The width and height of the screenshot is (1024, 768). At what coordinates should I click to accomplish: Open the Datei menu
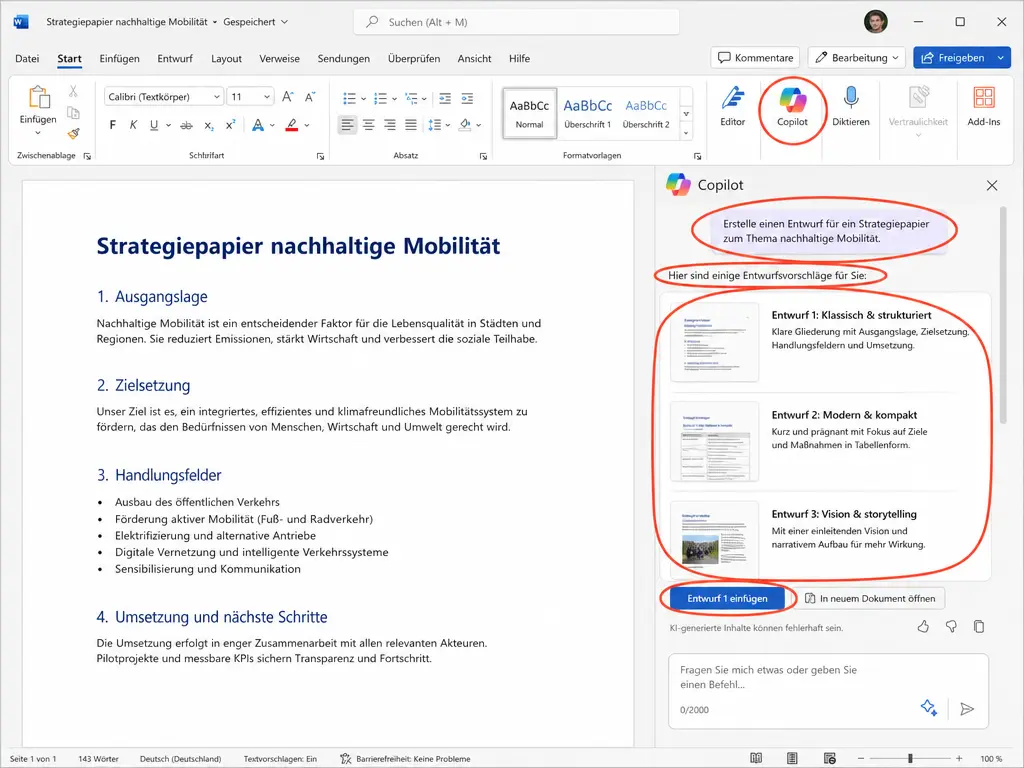tap(27, 58)
